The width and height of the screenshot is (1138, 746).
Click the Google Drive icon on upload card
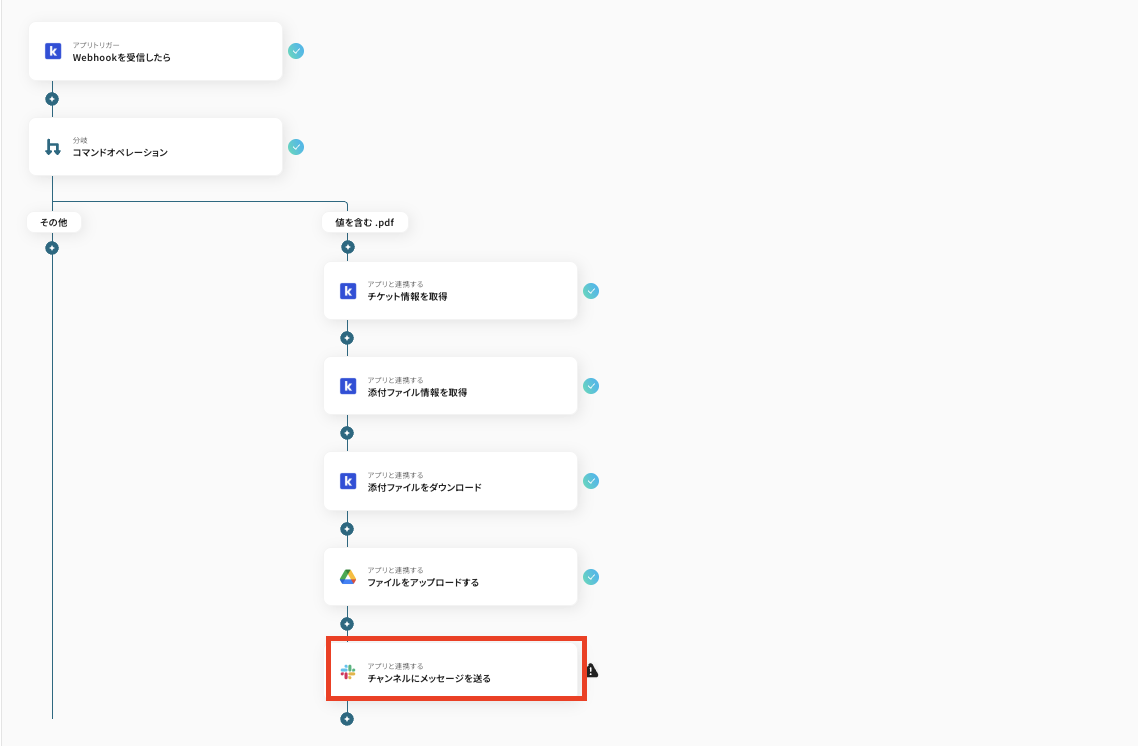pyautogui.click(x=348, y=577)
